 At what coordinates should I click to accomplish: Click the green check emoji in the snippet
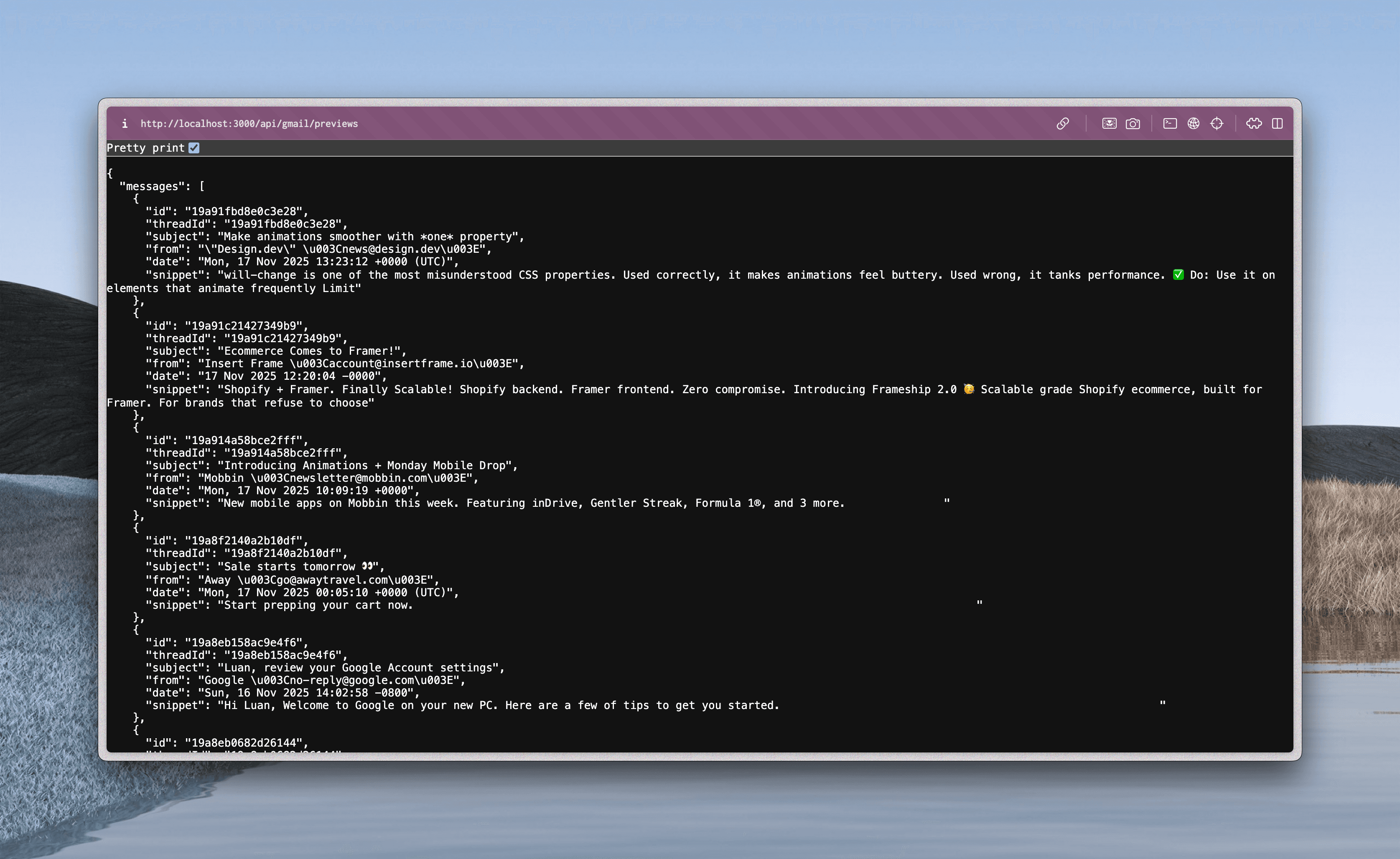pyautogui.click(x=1178, y=275)
